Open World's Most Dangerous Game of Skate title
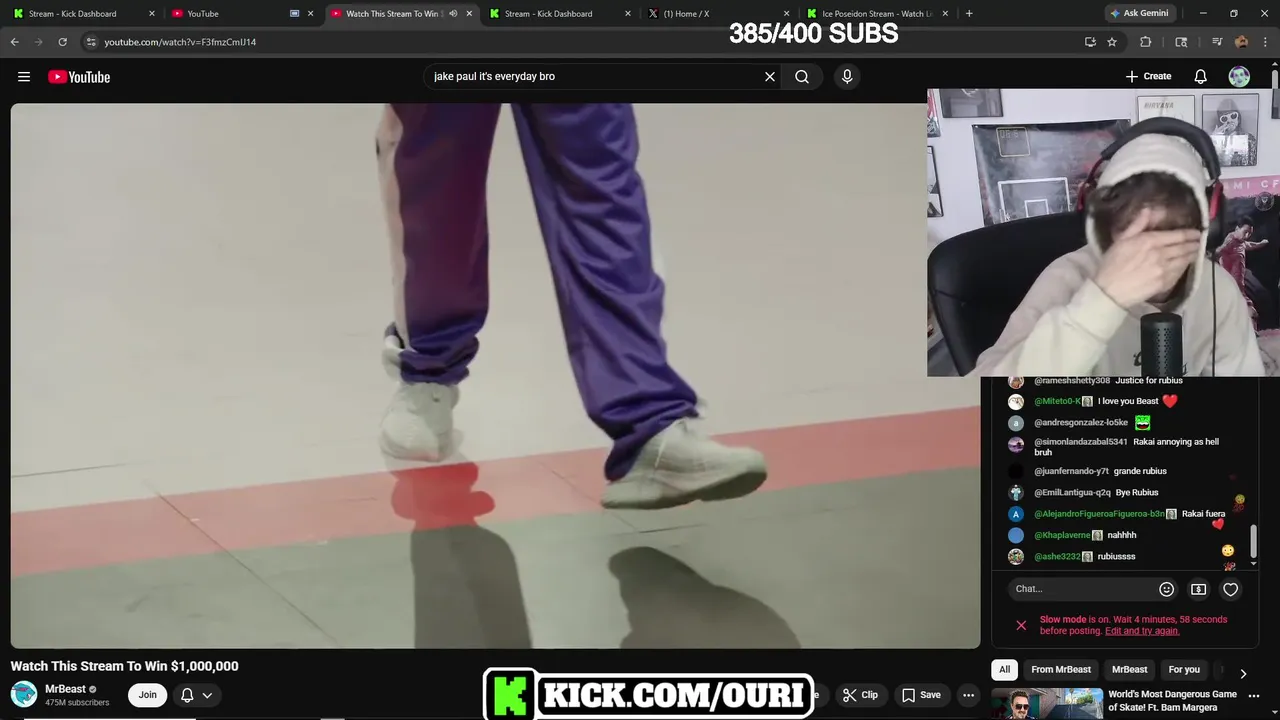 1172,700
